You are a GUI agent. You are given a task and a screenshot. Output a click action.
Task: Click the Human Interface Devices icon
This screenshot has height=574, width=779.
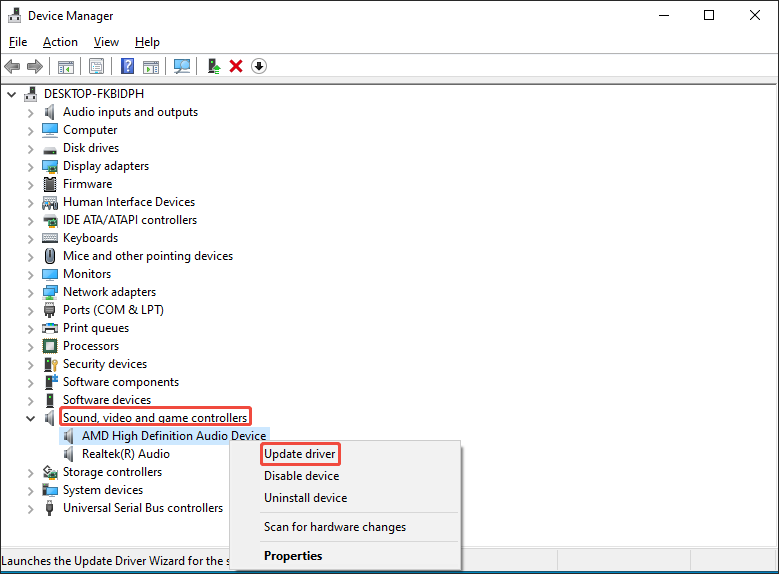[x=50, y=202]
